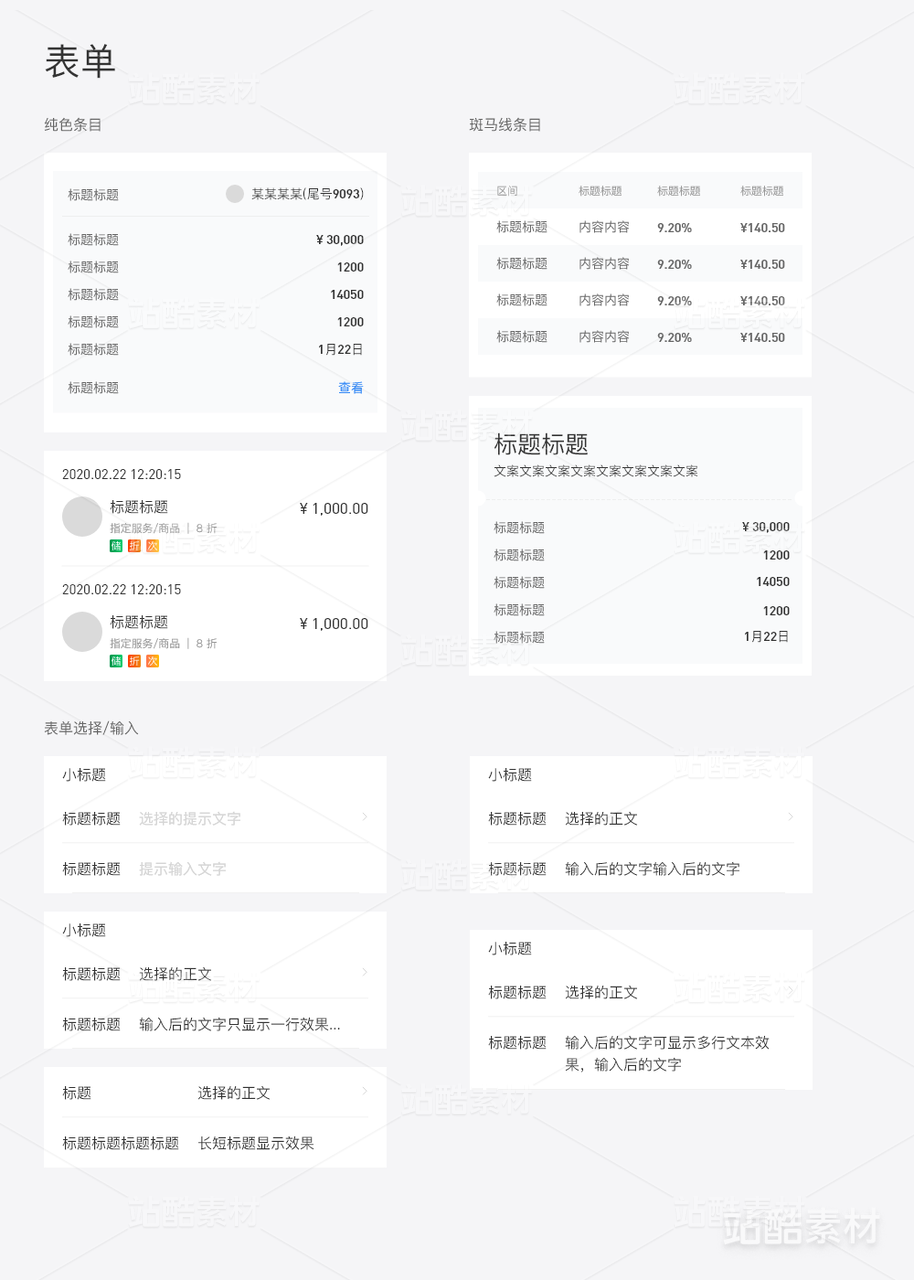Open the 查看 link

coord(351,388)
